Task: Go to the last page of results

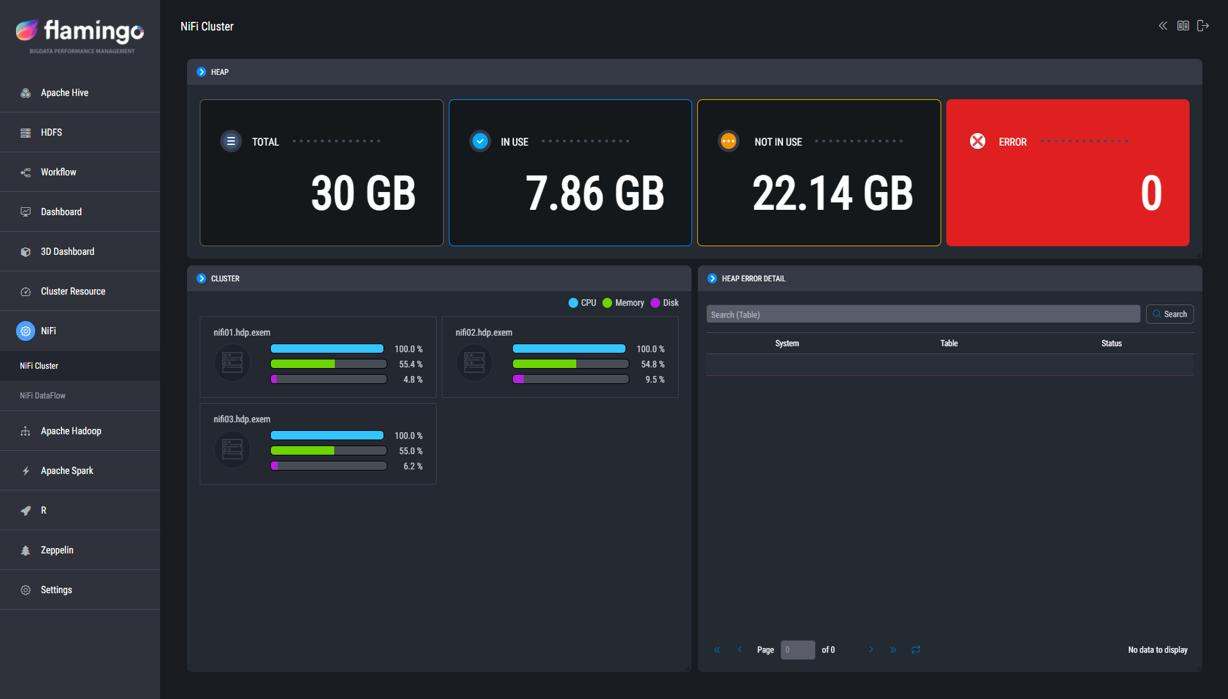Action: (x=893, y=650)
